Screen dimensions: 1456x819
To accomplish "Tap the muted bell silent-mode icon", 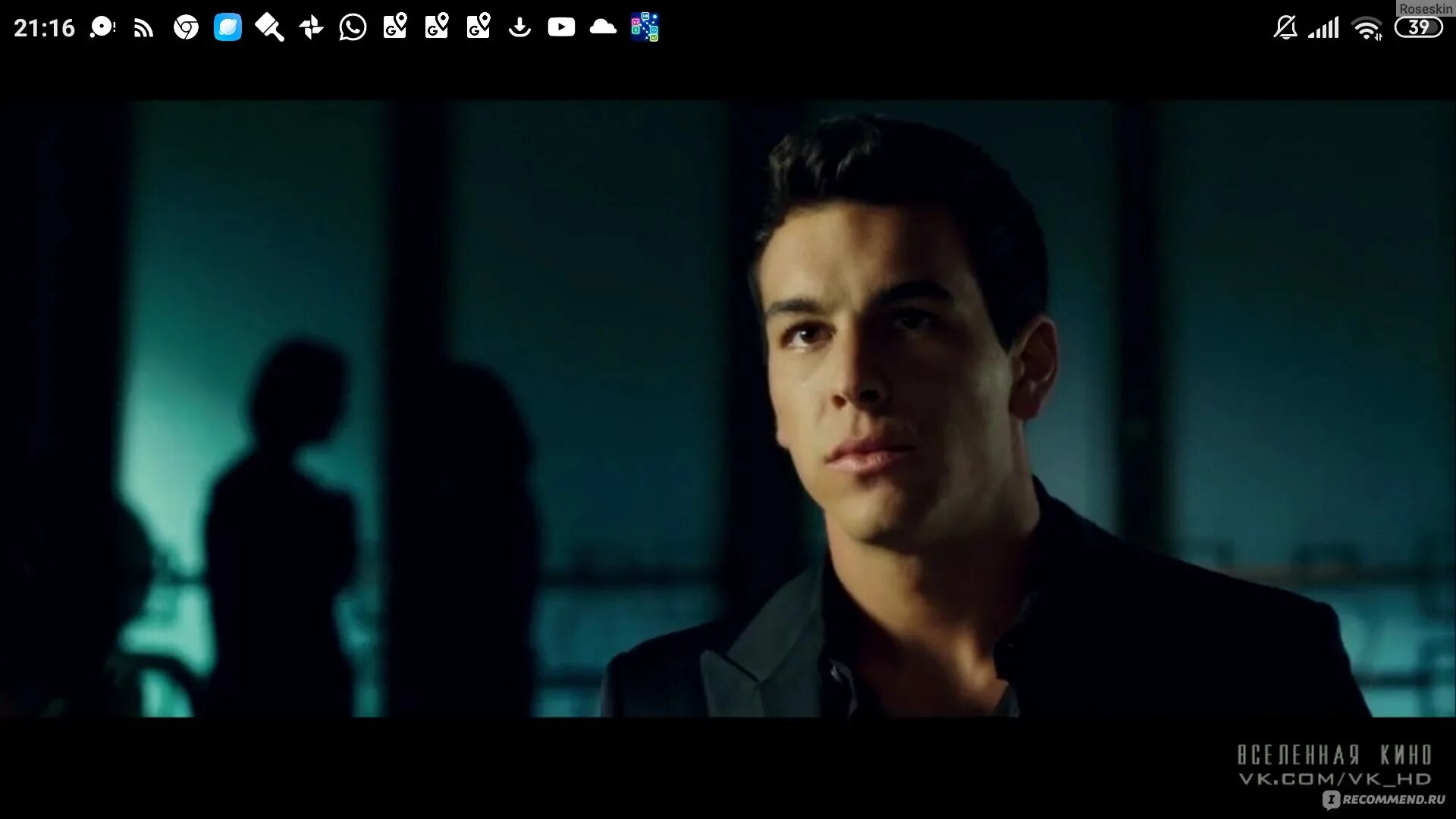I will point(1285,28).
